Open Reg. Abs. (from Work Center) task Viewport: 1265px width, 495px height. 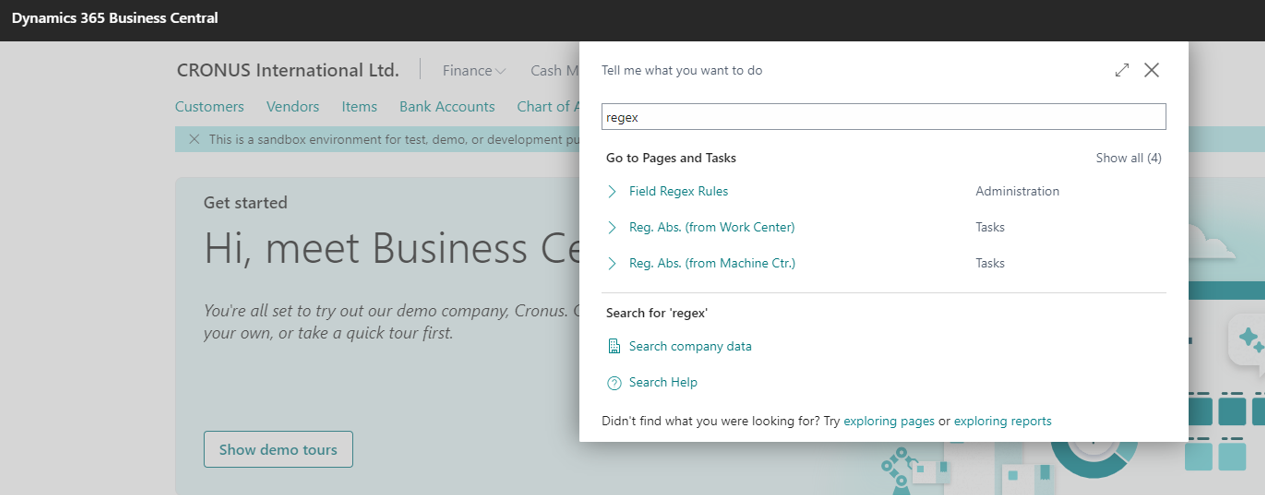711,227
